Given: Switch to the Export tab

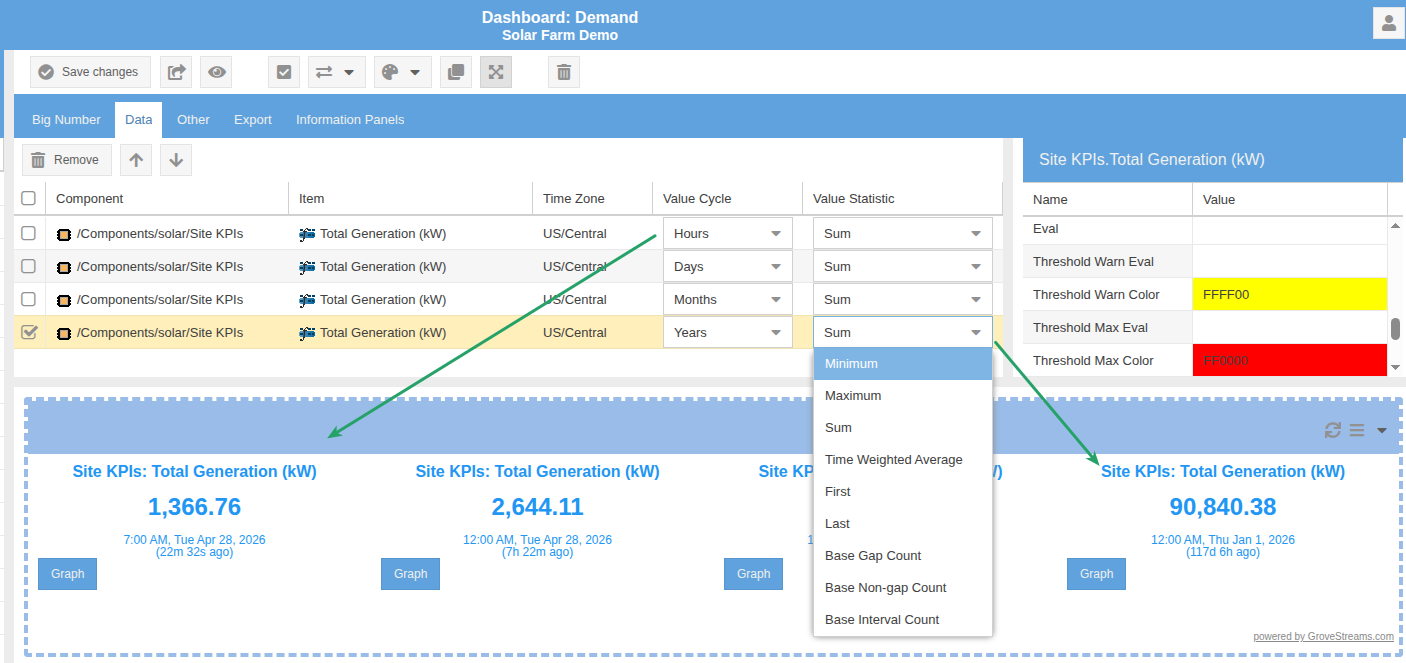Looking at the screenshot, I should (253, 120).
